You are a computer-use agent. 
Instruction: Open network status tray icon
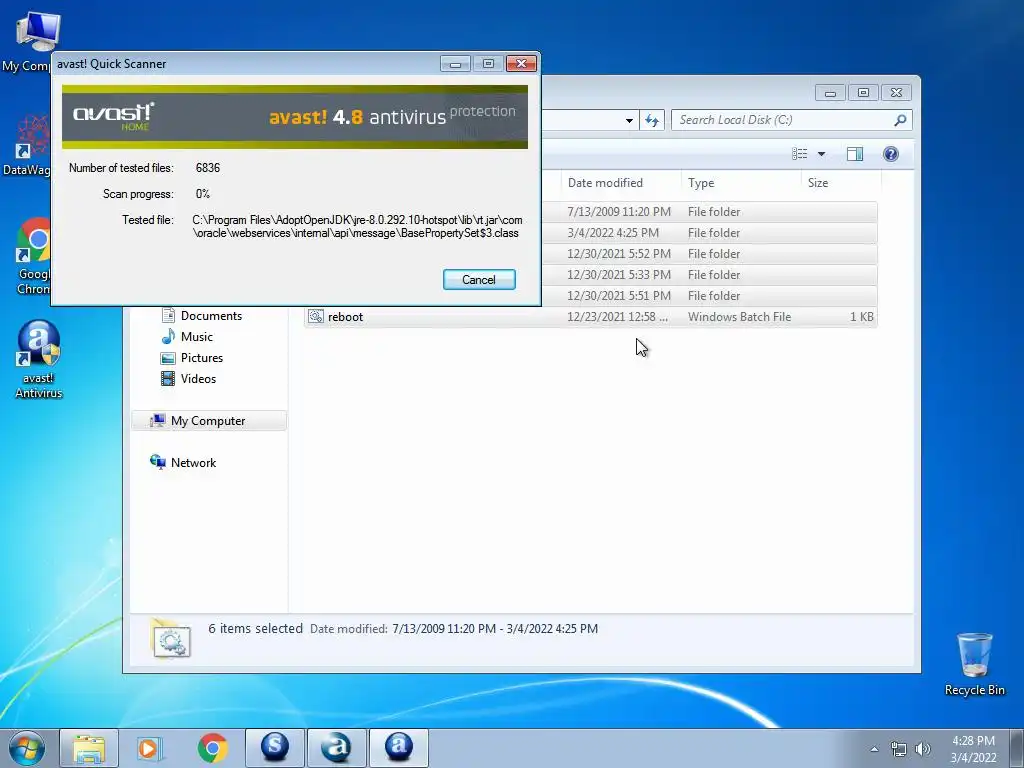point(899,749)
